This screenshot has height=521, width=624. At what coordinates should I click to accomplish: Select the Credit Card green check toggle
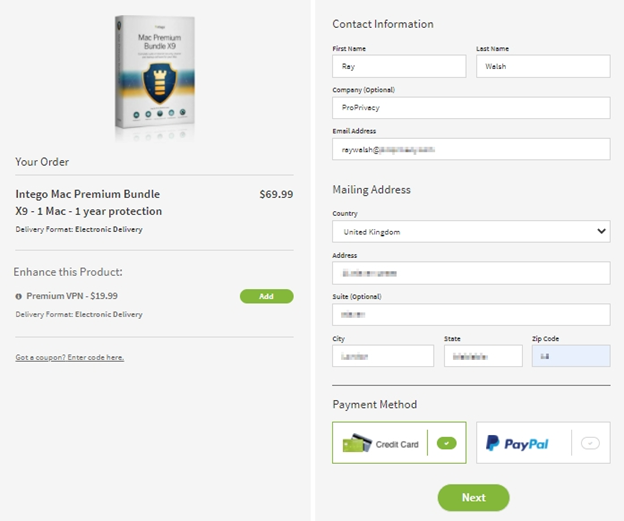pyautogui.click(x=447, y=443)
